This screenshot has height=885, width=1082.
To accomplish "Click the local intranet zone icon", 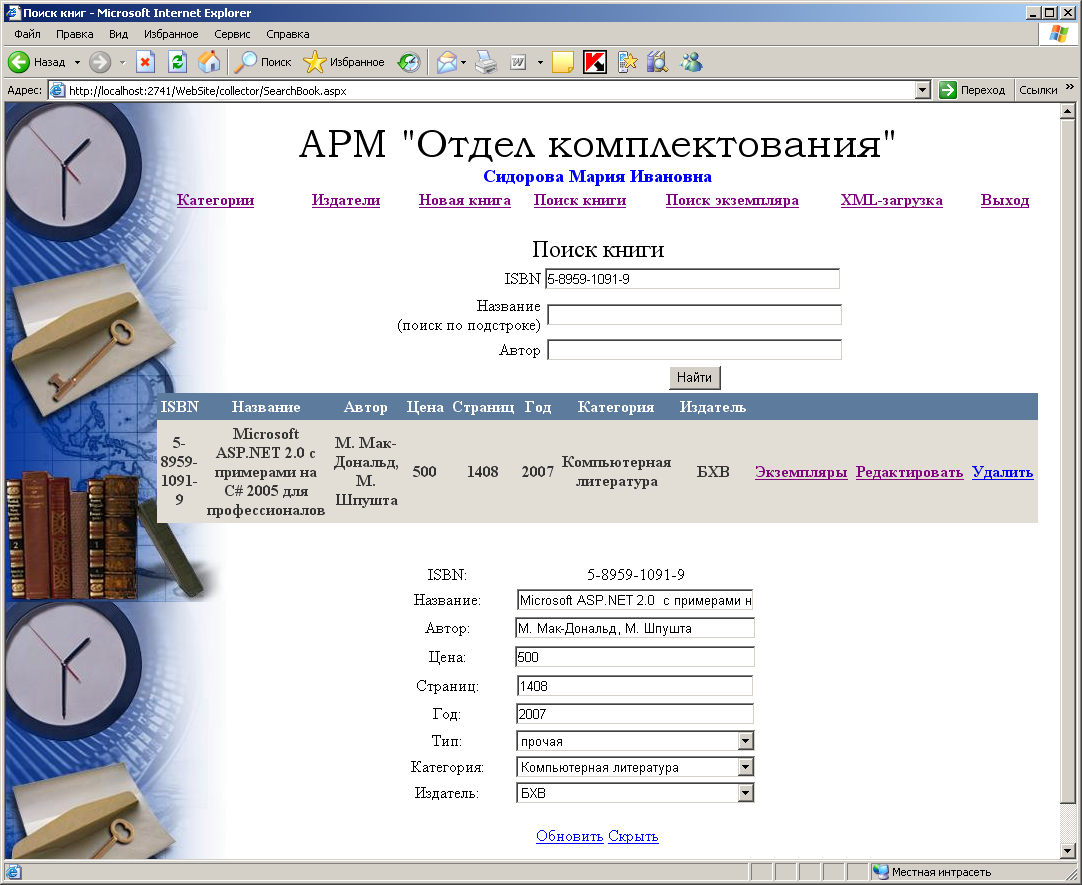I will click(881, 872).
